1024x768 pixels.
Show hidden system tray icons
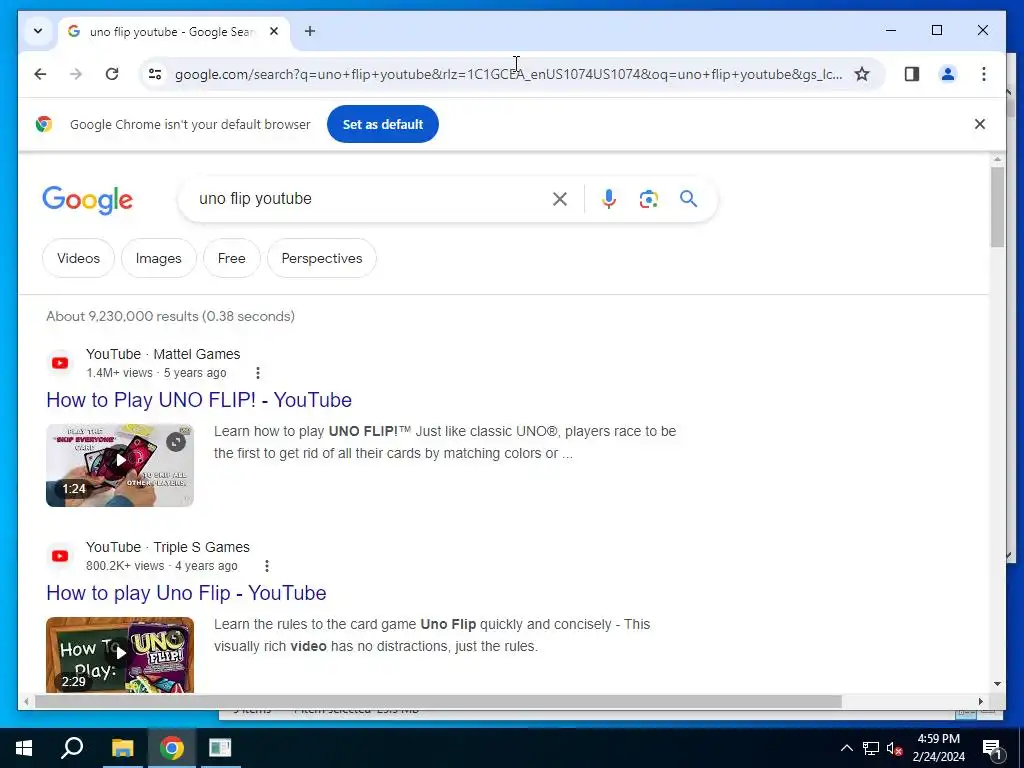[x=846, y=748]
